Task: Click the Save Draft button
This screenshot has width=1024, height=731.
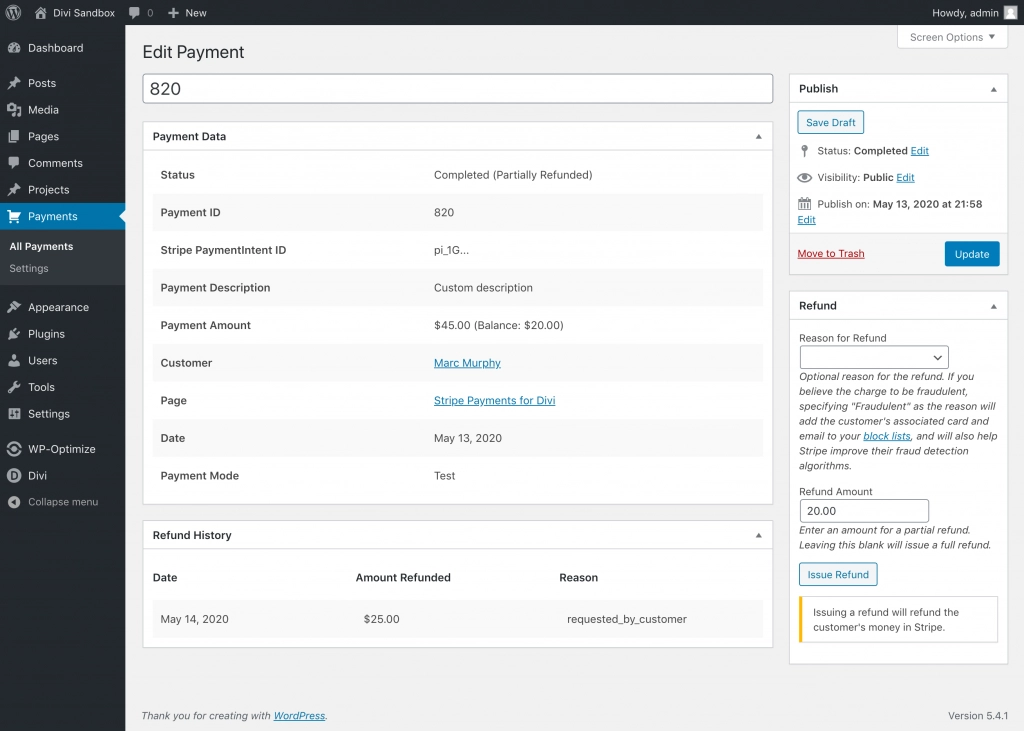Action: [830, 122]
